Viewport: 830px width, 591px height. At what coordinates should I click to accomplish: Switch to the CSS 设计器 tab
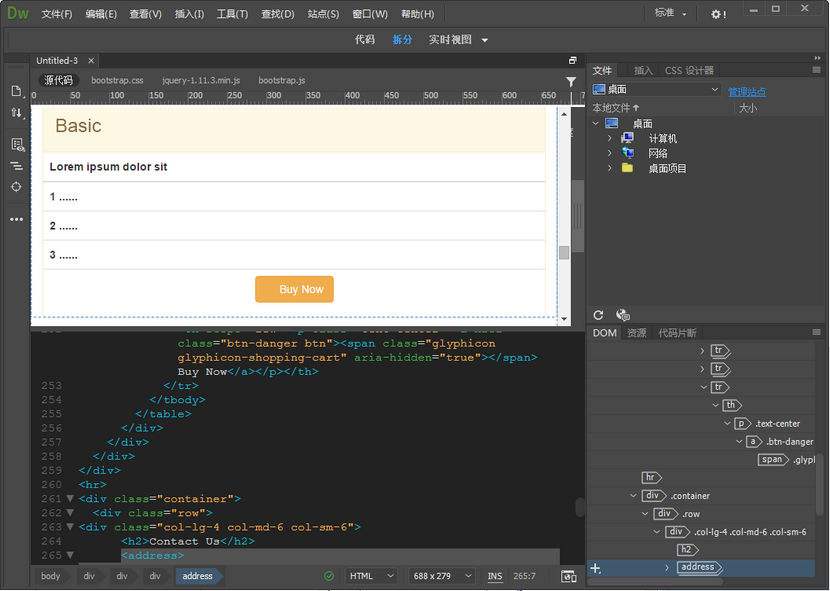click(x=689, y=71)
